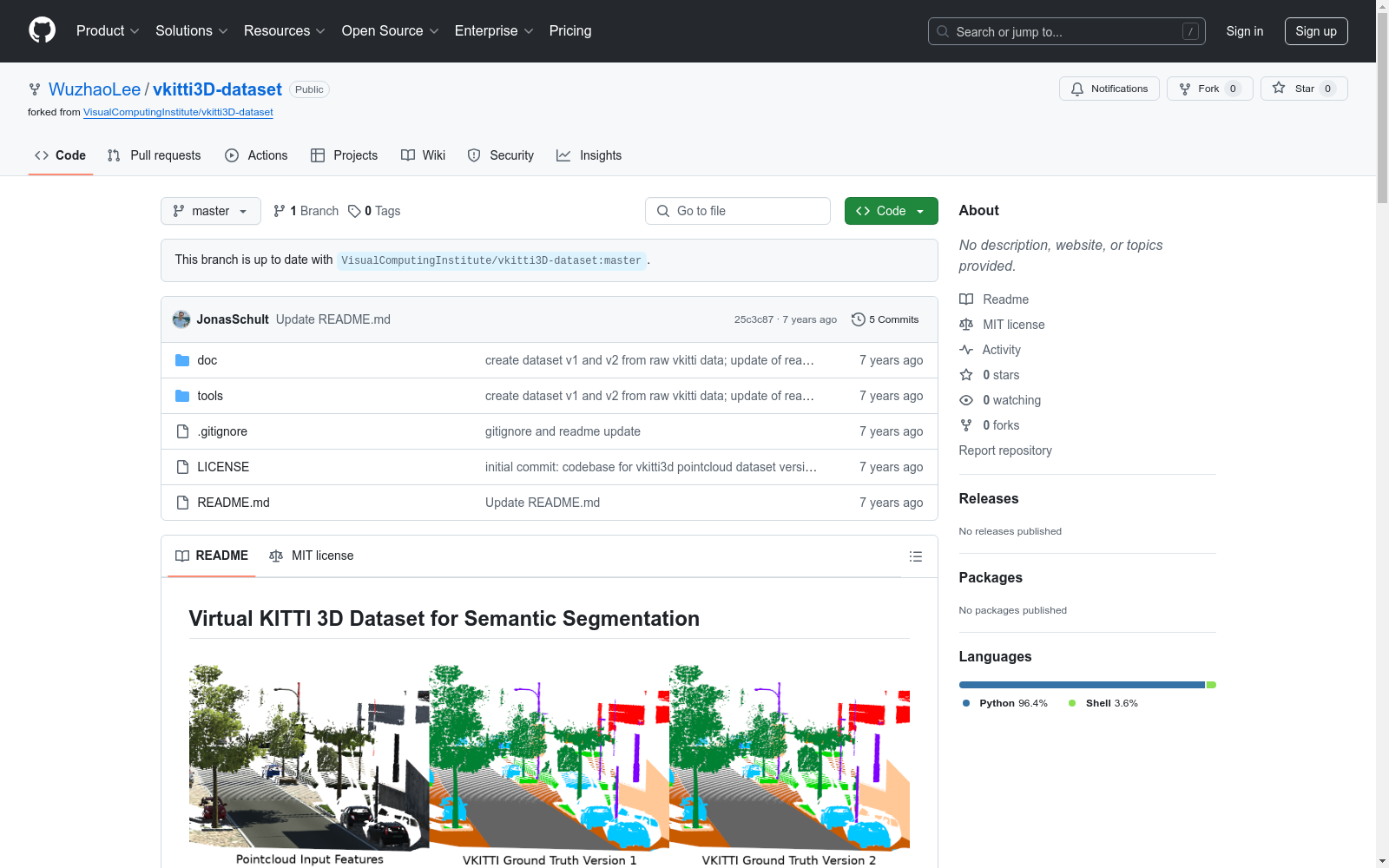Click the VisualComputingInstitute/vkitti3D-dataset:master branch label

(x=491, y=260)
